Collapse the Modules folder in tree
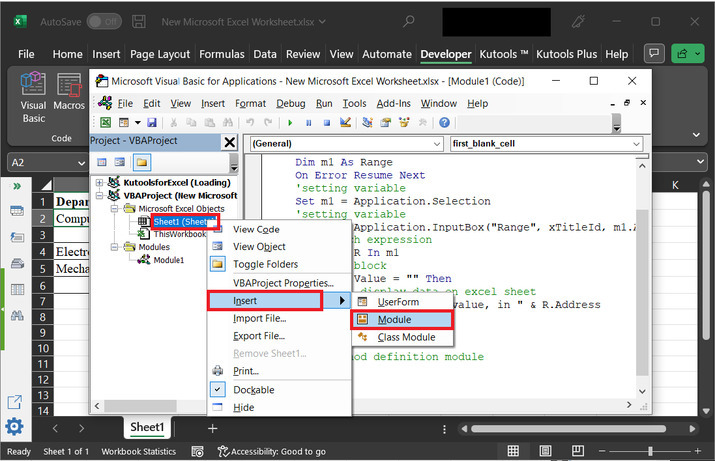 115,247
